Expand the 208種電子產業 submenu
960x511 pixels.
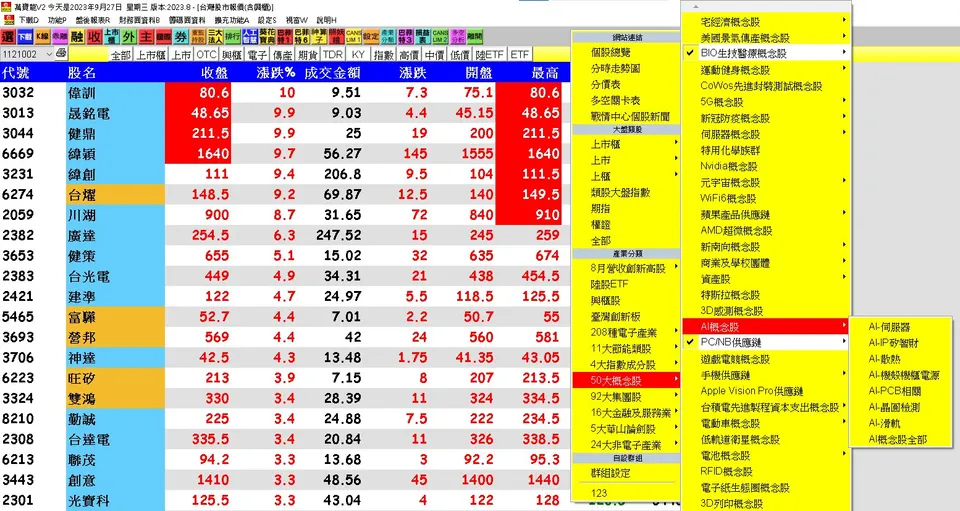click(627, 333)
